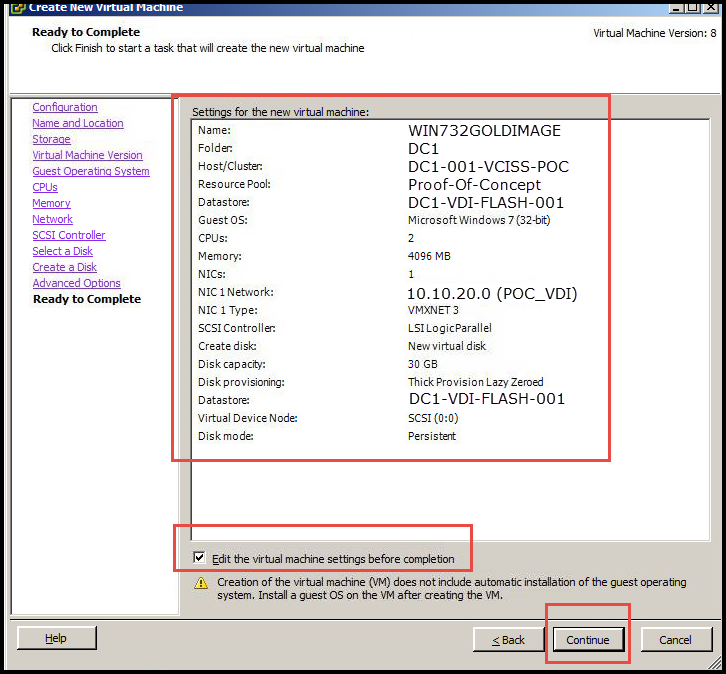The height and width of the screenshot is (674, 726).
Task: Click Virtual Machine Version: 8 label
Action: point(655,33)
